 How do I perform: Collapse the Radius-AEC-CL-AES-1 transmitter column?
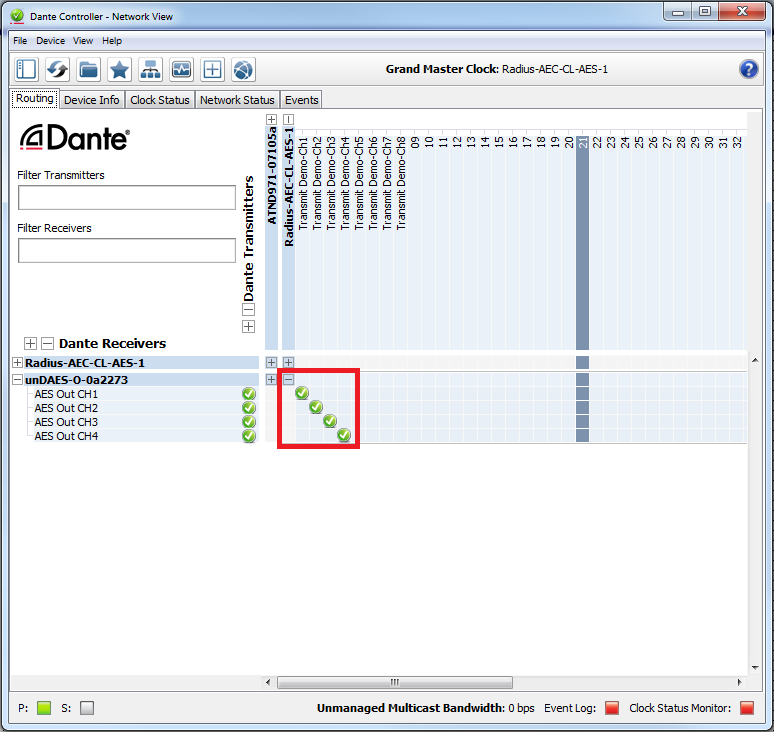tap(289, 119)
